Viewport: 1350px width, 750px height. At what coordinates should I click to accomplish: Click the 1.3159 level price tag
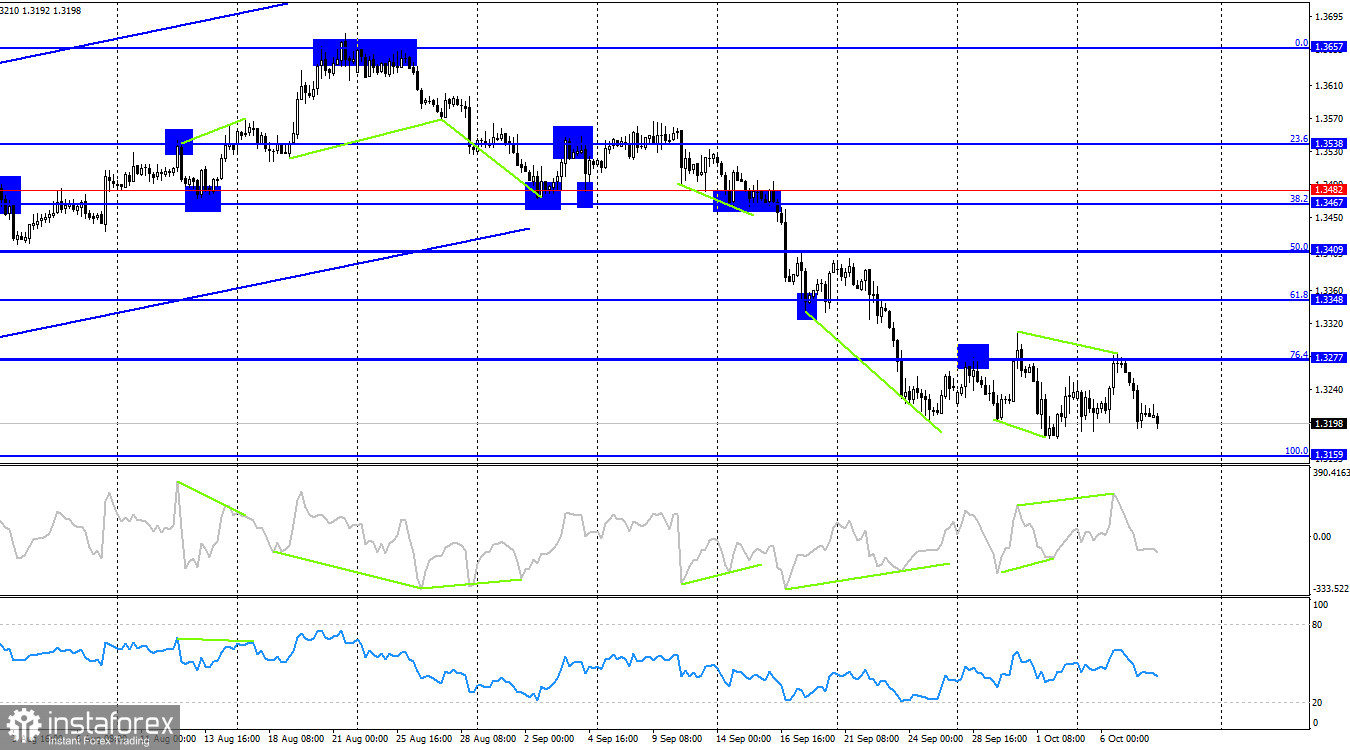(x=1329, y=455)
